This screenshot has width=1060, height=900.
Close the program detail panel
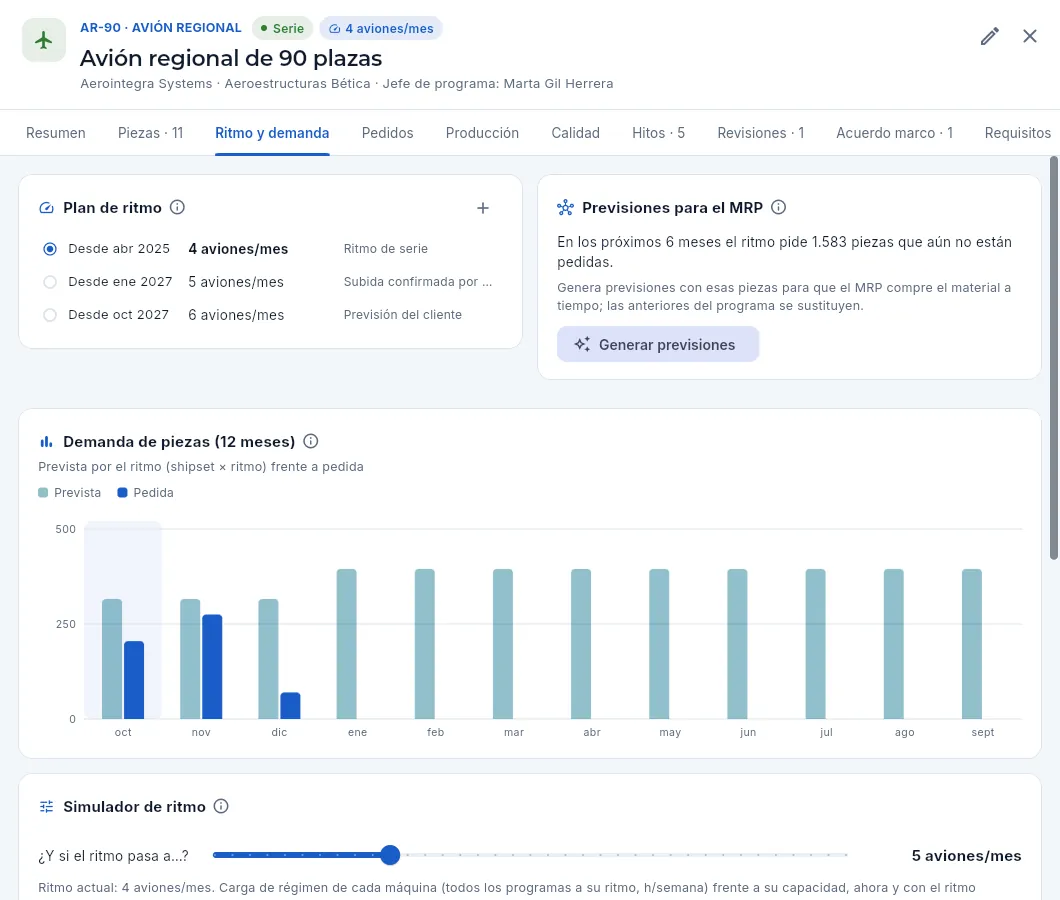[1030, 36]
